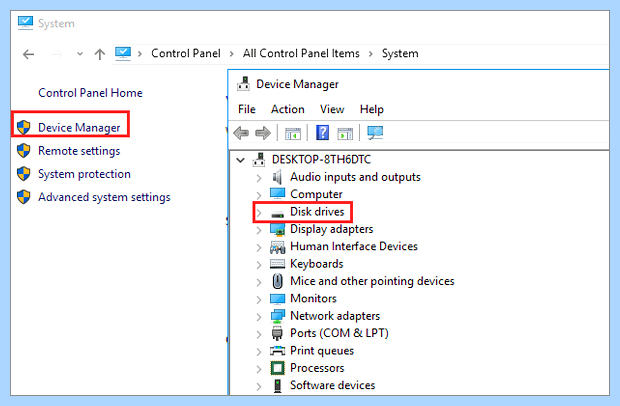Click the shield icon next to System protection
The image size is (620, 406).
[24, 174]
